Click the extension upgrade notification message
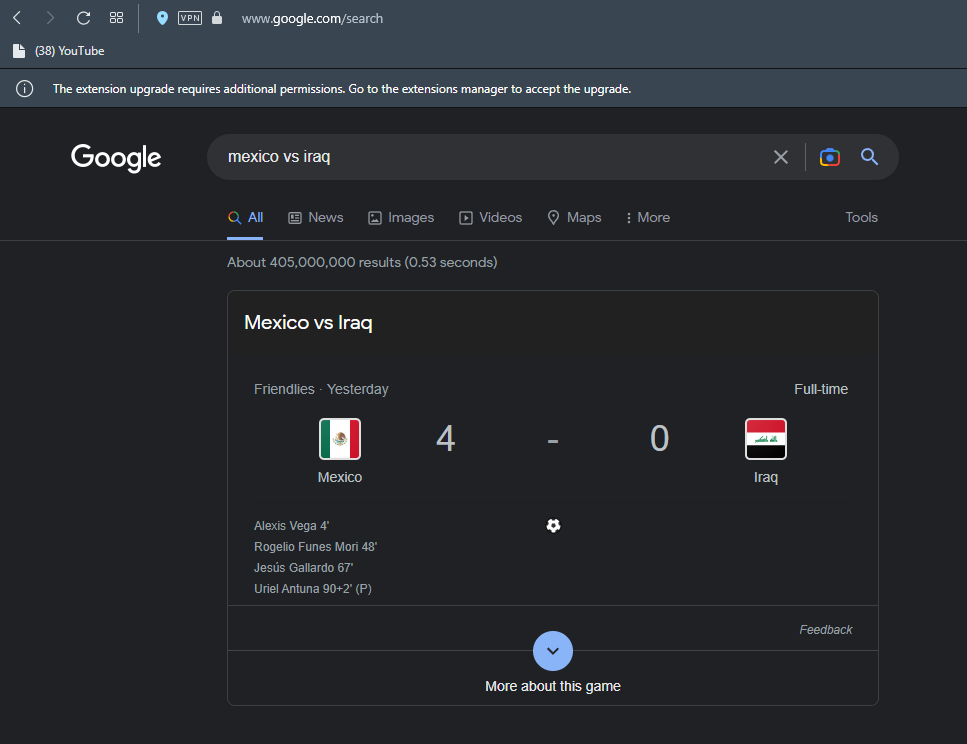 (x=342, y=89)
